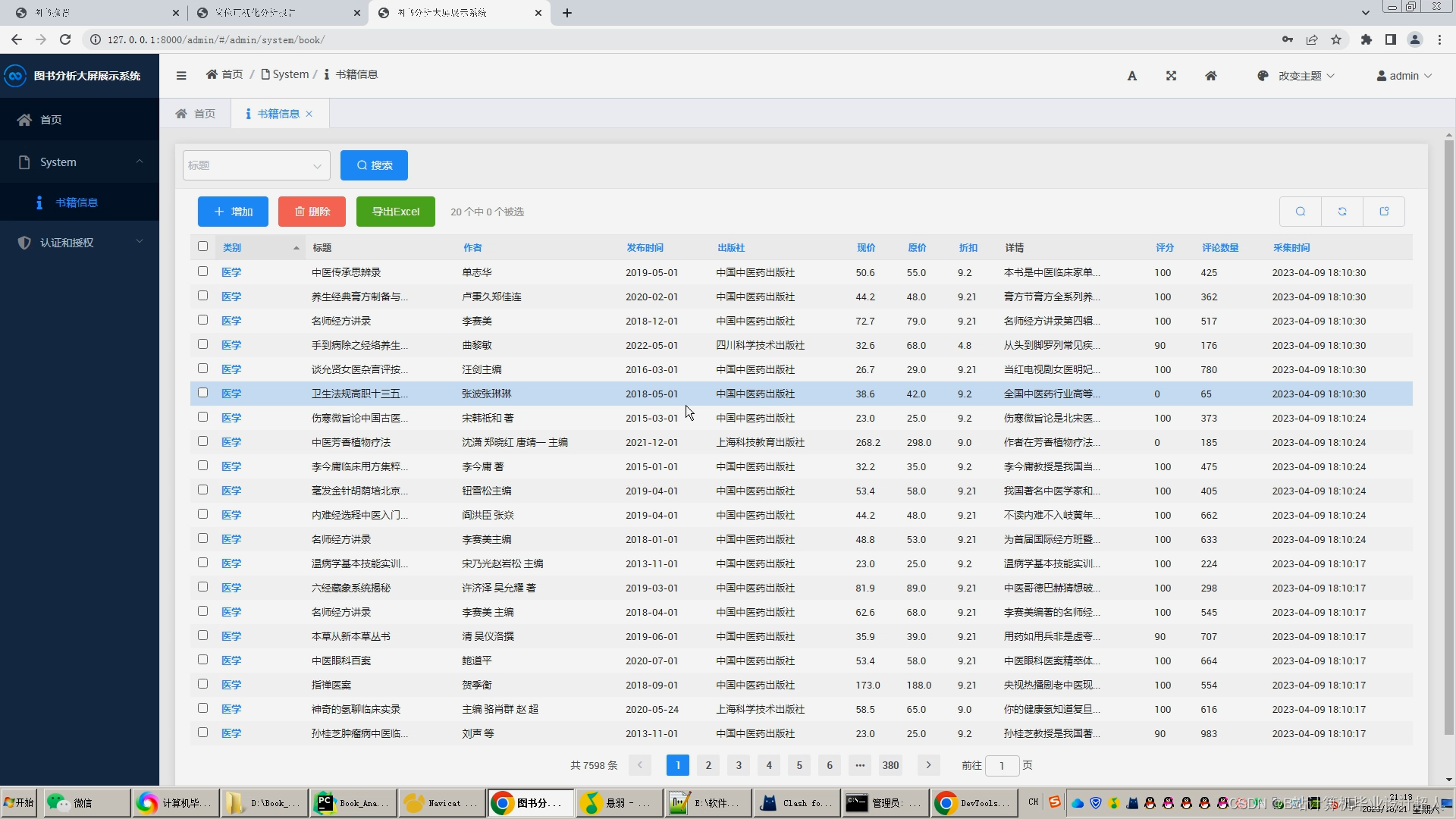The width and height of the screenshot is (1456, 819).
Task: Click the font size A icon
Action: (x=1131, y=76)
